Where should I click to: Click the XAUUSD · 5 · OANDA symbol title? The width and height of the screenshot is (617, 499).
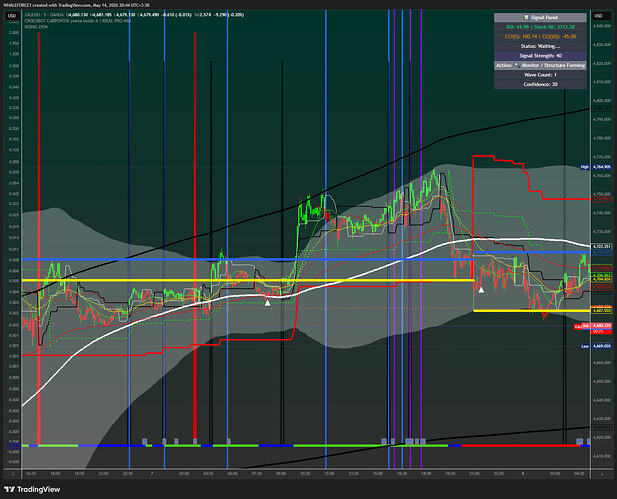[44, 15]
